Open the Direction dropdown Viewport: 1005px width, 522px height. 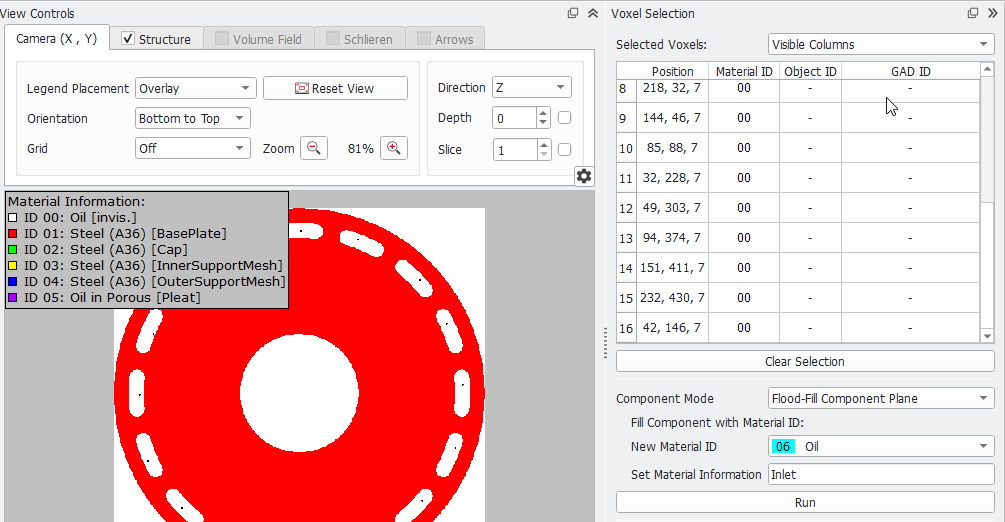[x=531, y=87]
